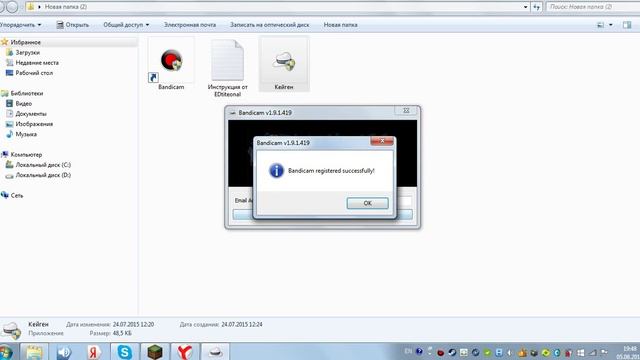Open Skype from the taskbar
Screen dimensions: 640x360
tap(124, 352)
